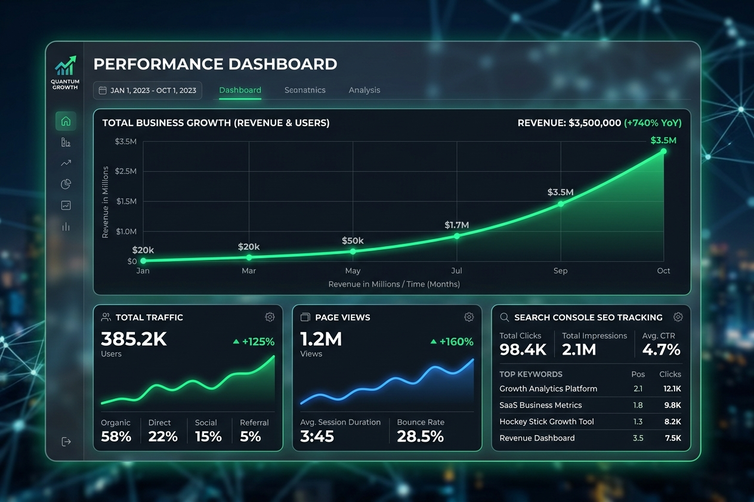This screenshot has width=754, height=502.
Task: Select the trending line arrow sidebar icon
Action: click(x=66, y=163)
